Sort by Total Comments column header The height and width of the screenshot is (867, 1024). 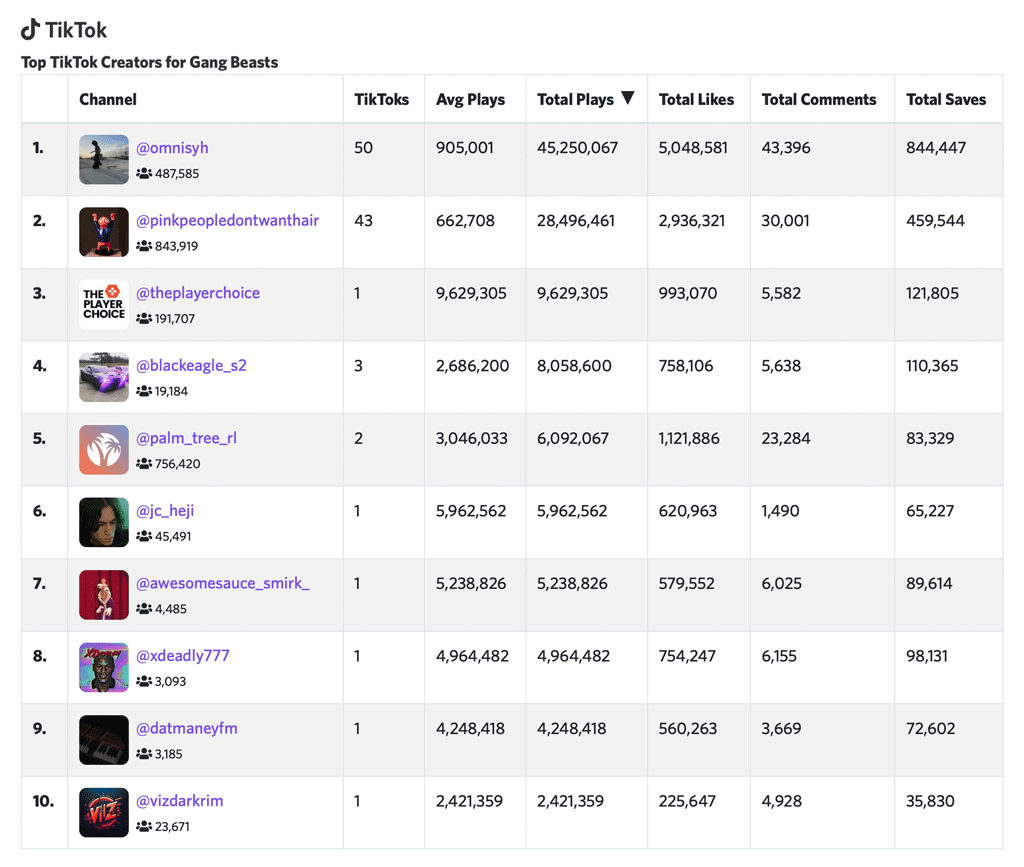coord(818,100)
